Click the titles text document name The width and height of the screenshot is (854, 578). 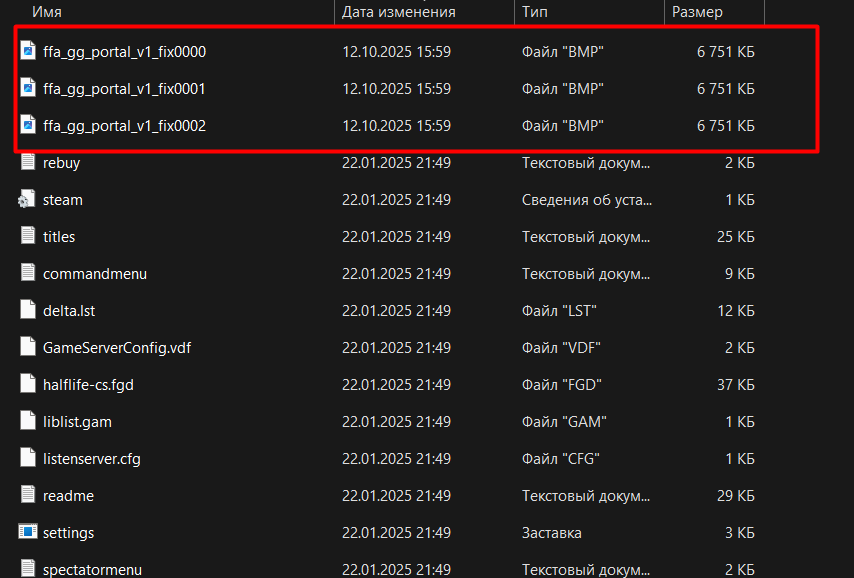click(59, 237)
